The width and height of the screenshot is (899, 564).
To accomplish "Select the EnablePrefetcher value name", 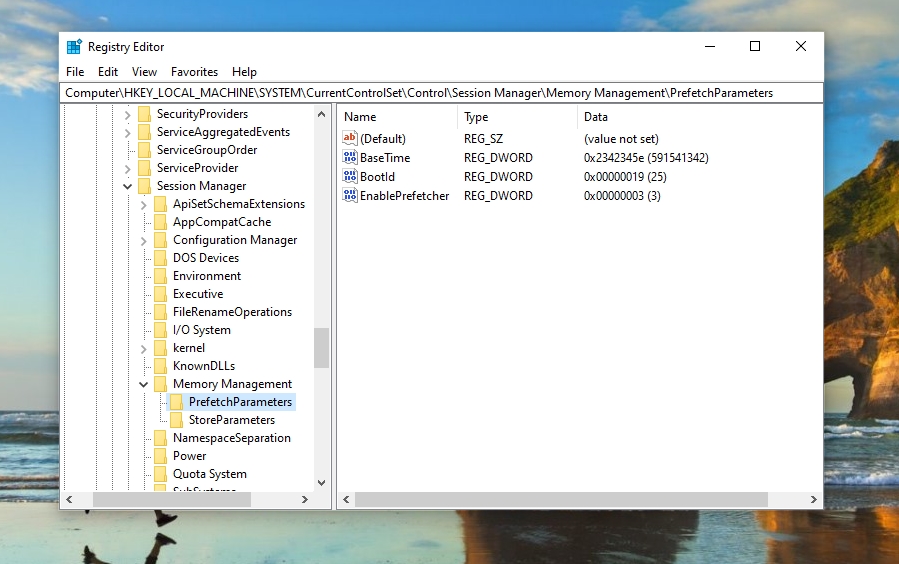I will [x=405, y=196].
